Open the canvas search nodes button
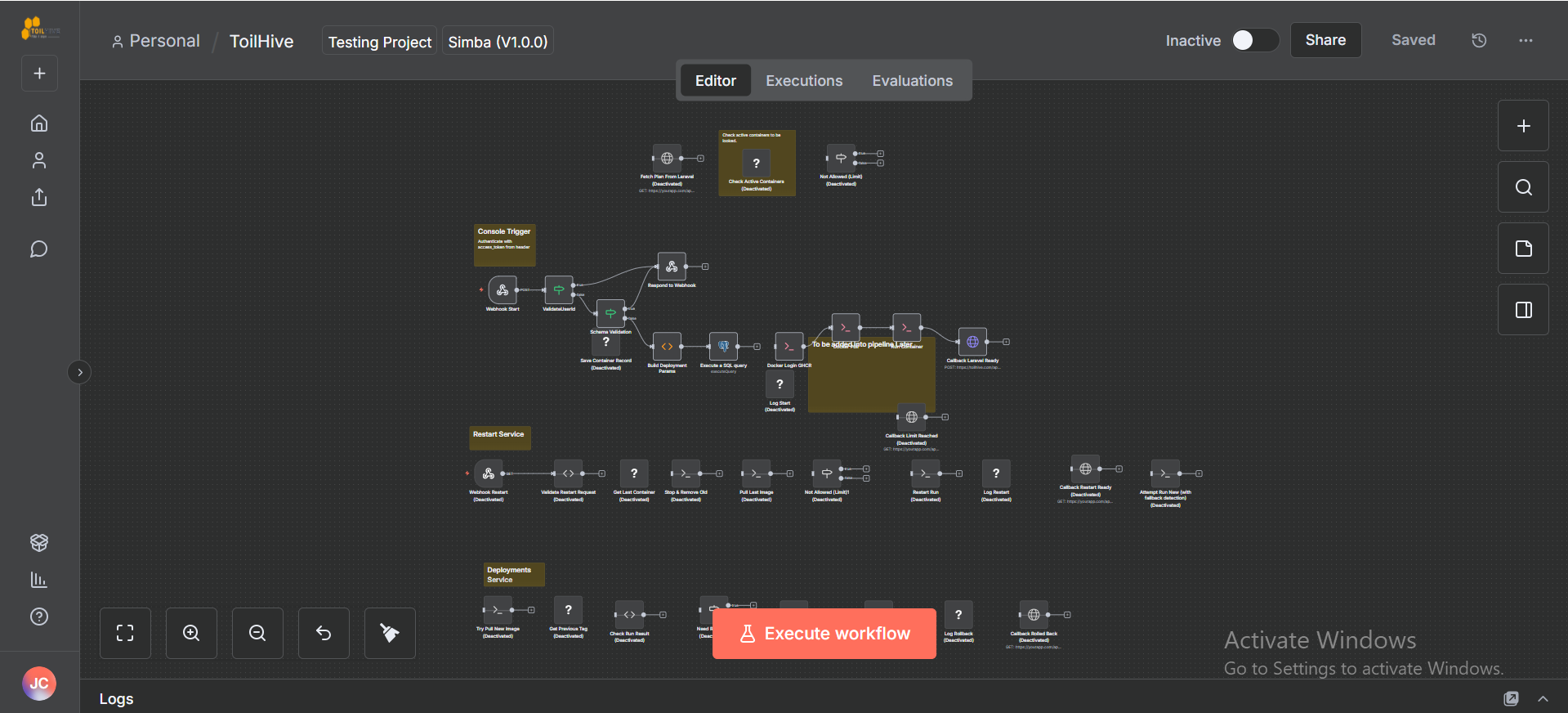This screenshot has height=713, width=1568. (x=1523, y=187)
